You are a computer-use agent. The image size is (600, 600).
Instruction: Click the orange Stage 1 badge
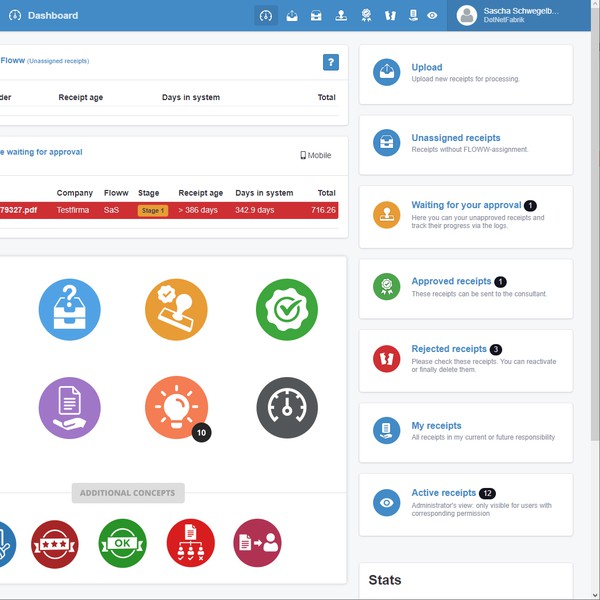tap(153, 210)
